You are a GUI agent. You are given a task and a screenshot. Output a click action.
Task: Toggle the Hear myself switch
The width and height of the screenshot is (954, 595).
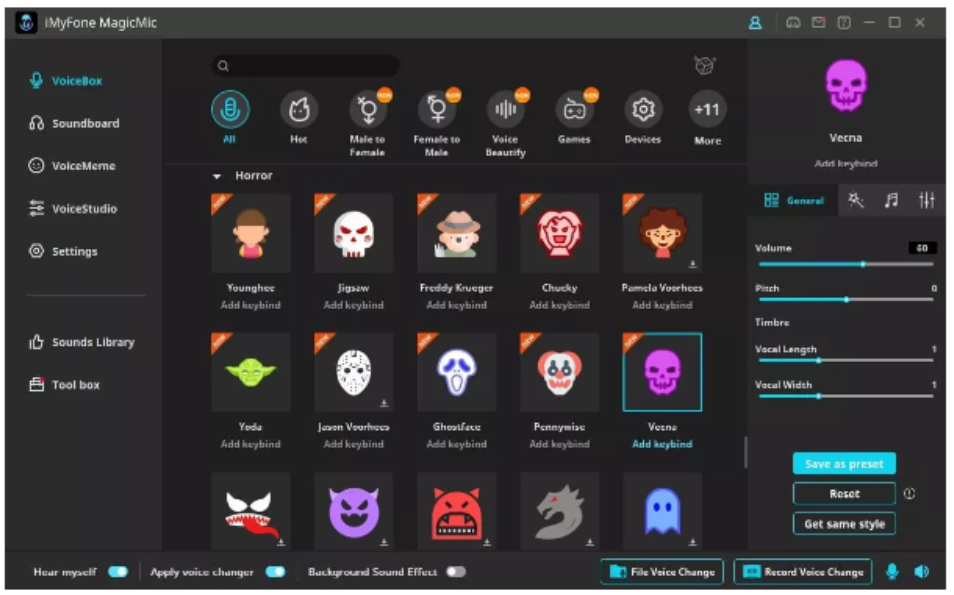118,572
